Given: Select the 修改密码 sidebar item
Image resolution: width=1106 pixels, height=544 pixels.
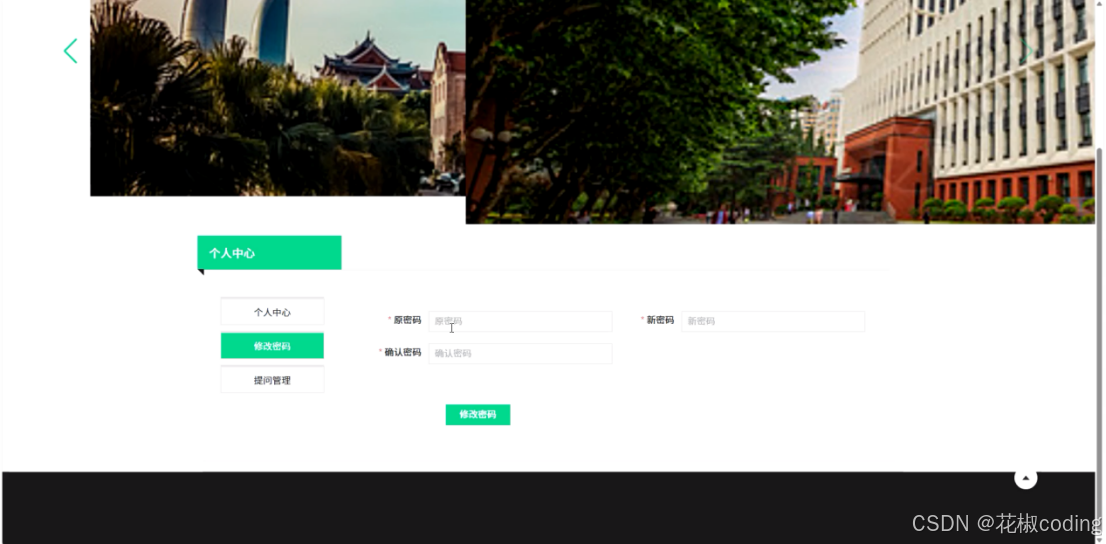Looking at the screenshot, I should pos(272,346).
